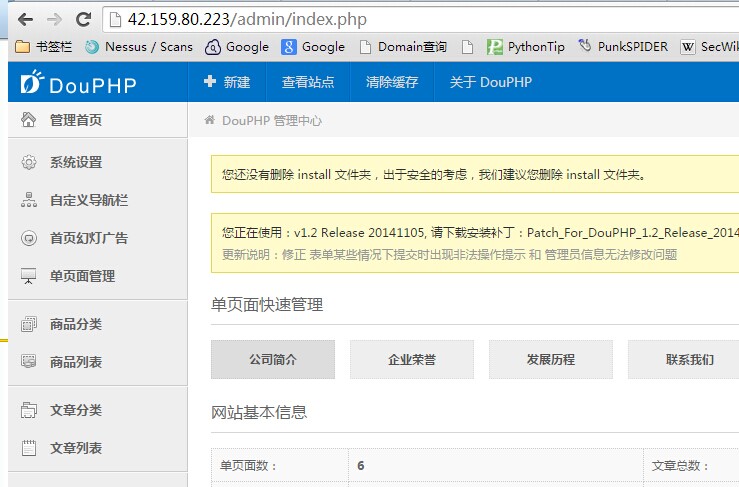Click 清除缓存 in the top navigation
The height and width of the screenshot is (487, 739).
coord(392,82)
